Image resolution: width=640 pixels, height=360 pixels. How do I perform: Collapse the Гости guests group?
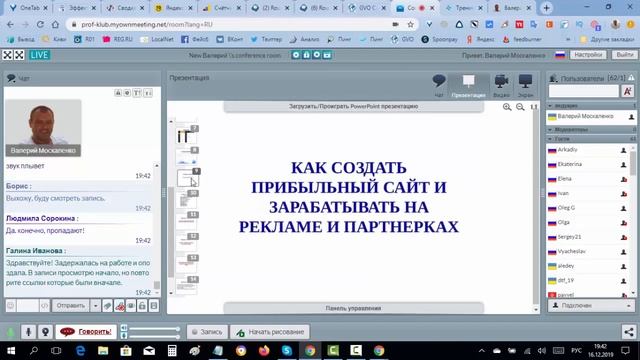pos(550,139)
